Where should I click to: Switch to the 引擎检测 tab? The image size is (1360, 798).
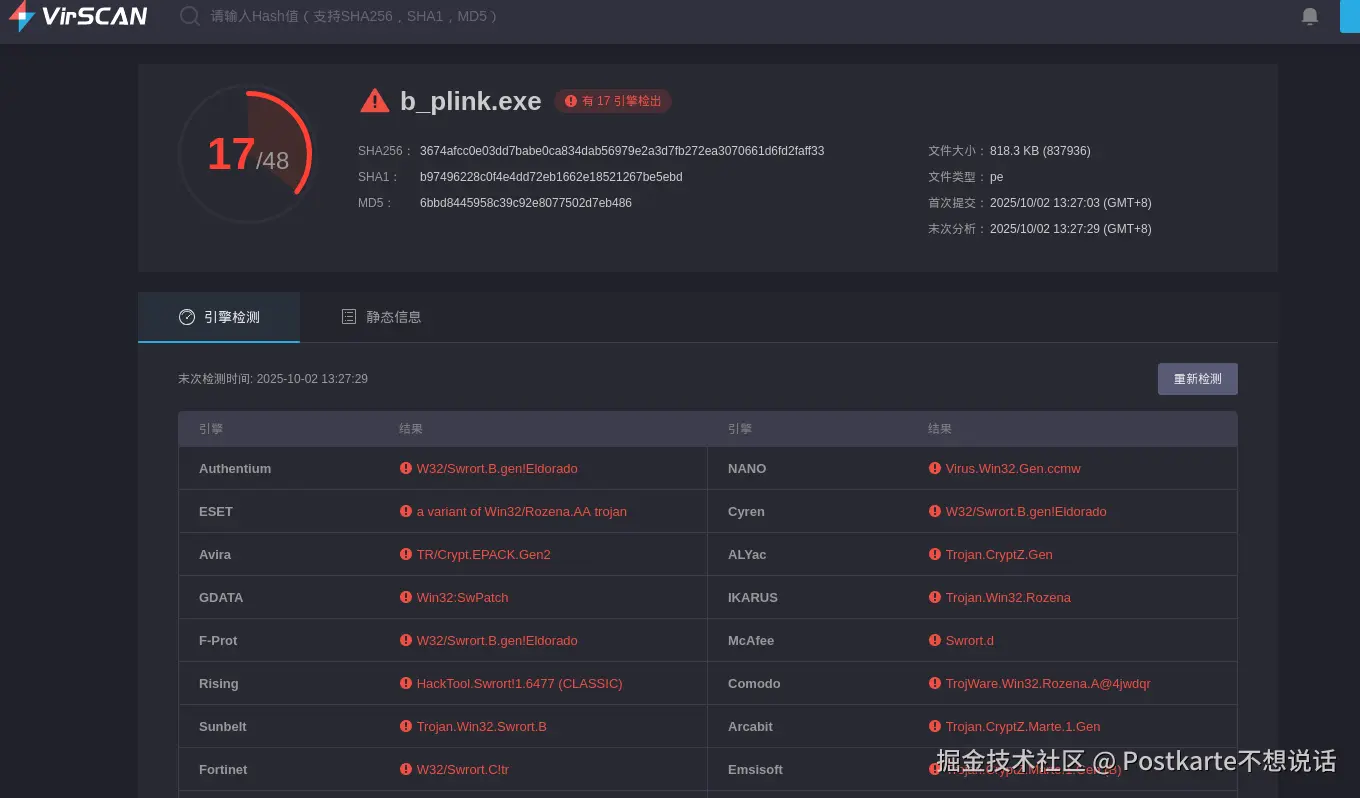coord(219,317)
